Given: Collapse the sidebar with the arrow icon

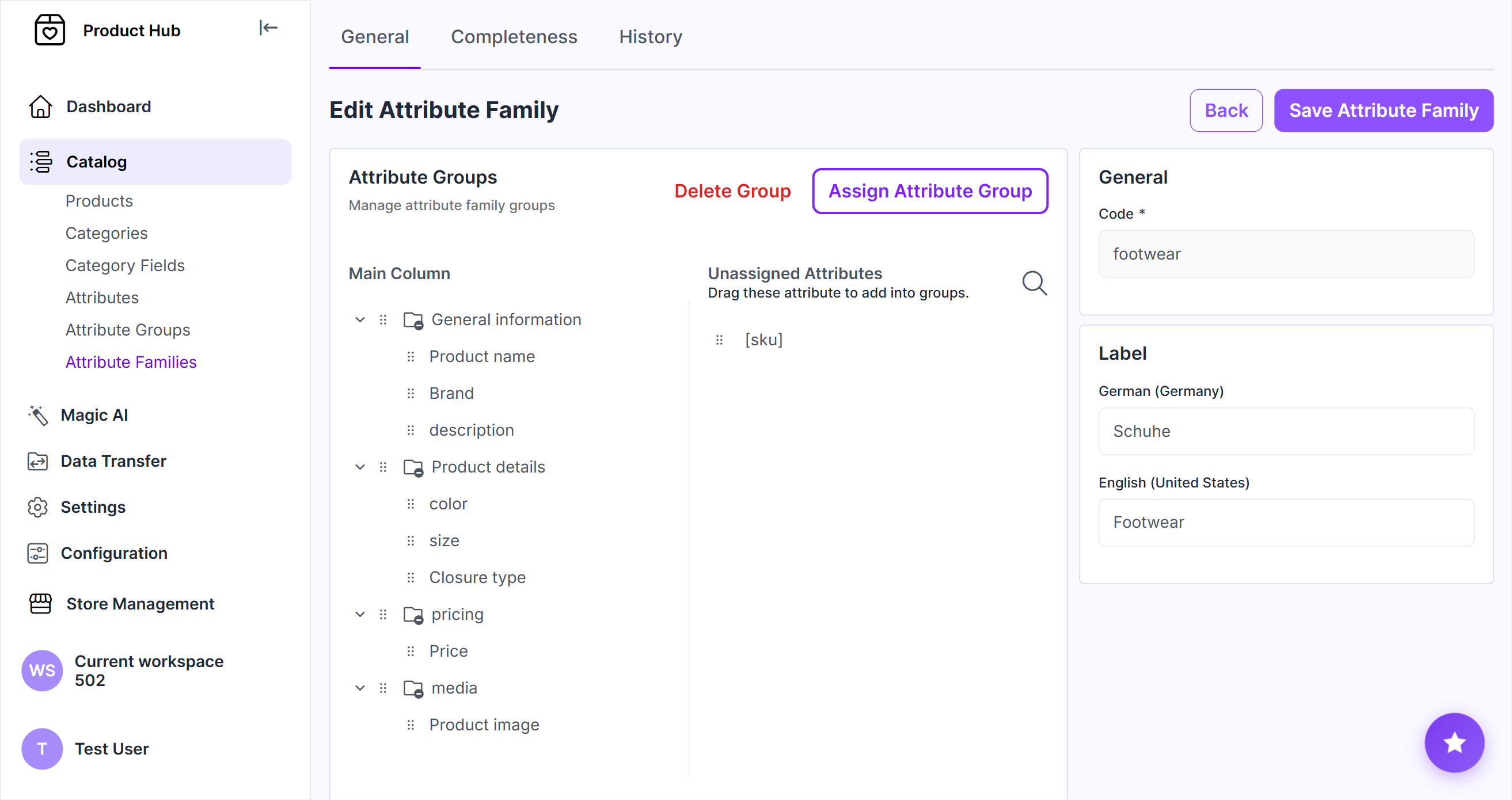Looking at the screenshot, I should [268, 28].
